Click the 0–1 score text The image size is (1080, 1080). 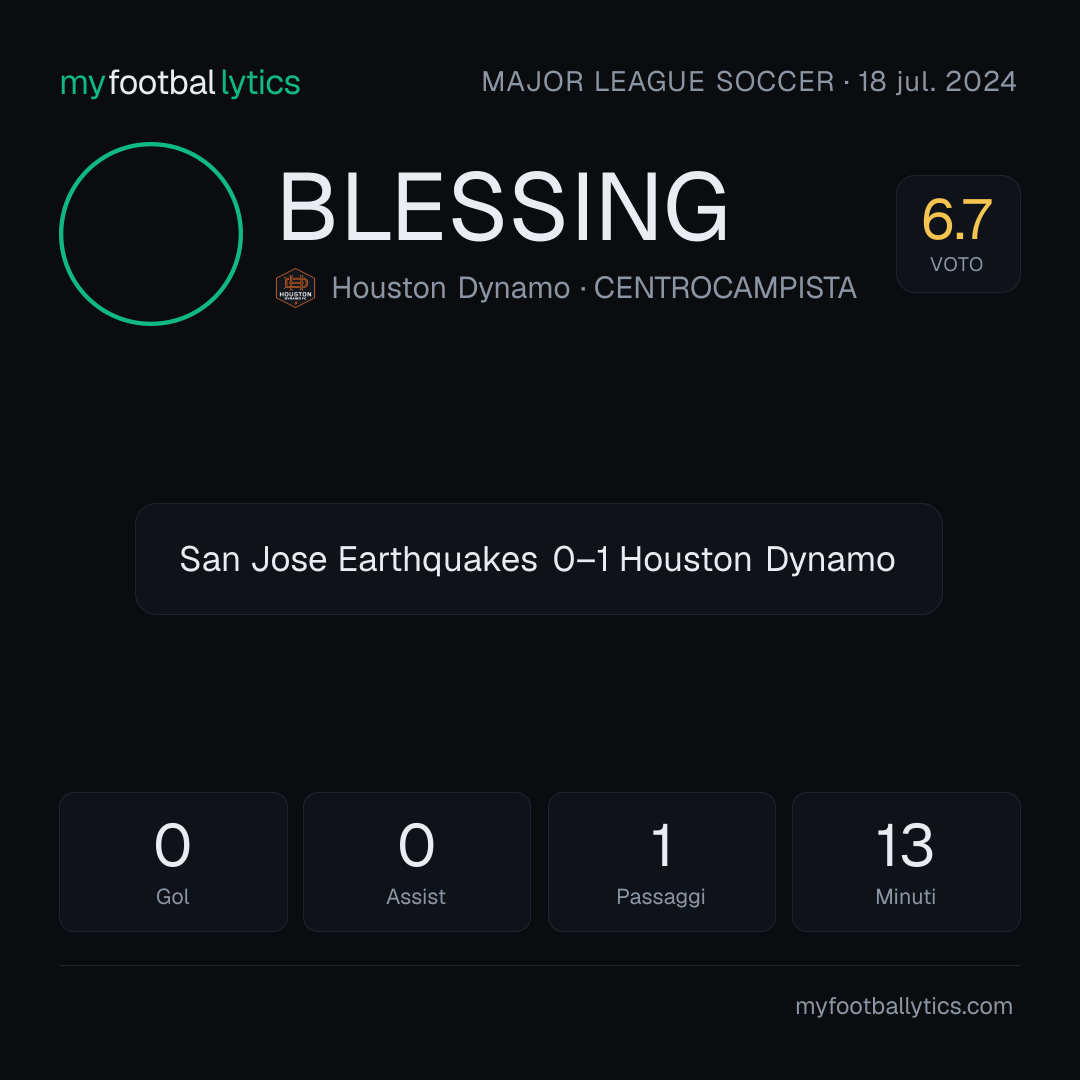point(581,559)
